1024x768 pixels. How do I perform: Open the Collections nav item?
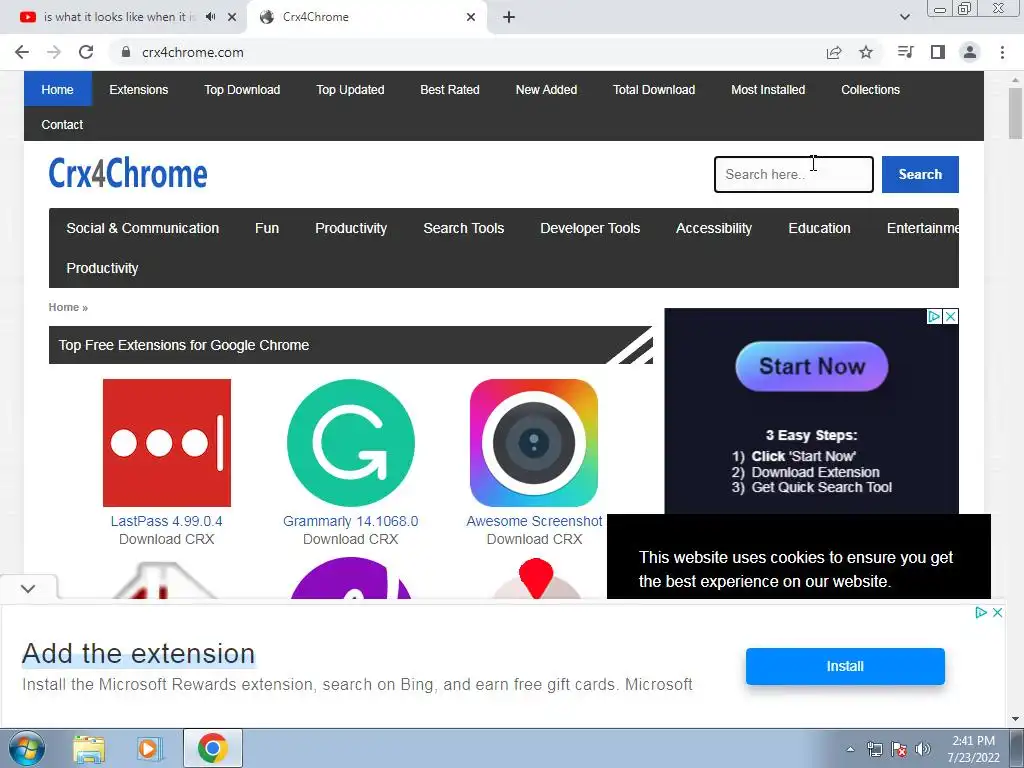coord(871,89)
